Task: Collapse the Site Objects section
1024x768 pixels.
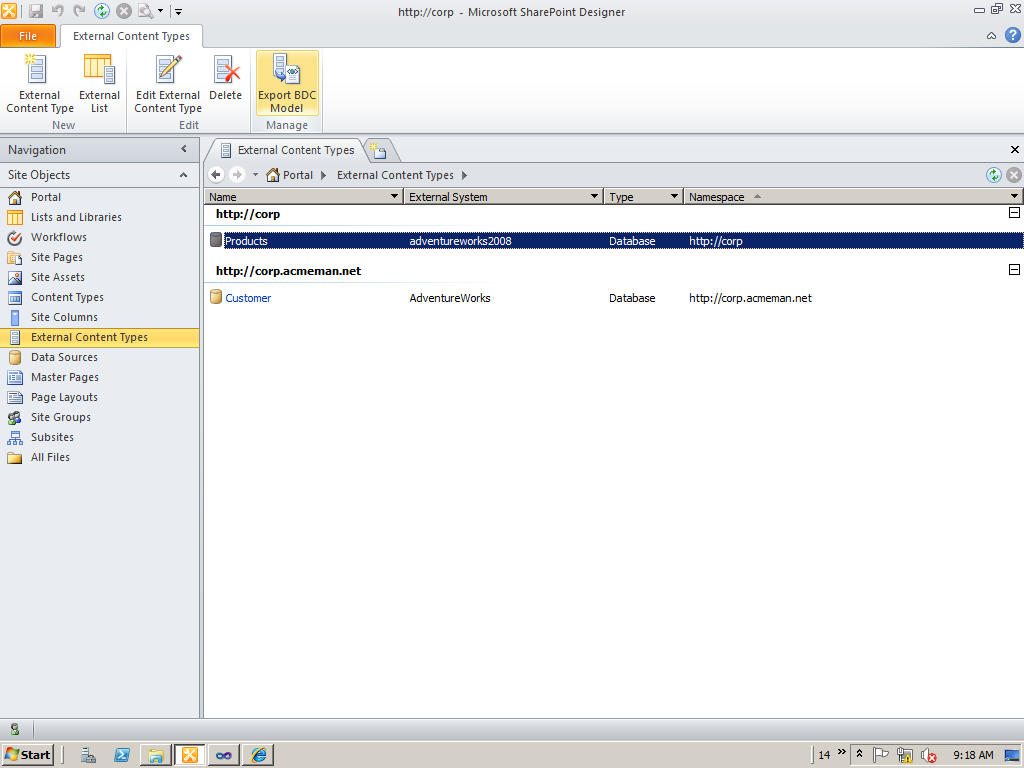Action: tap(183, 175)
